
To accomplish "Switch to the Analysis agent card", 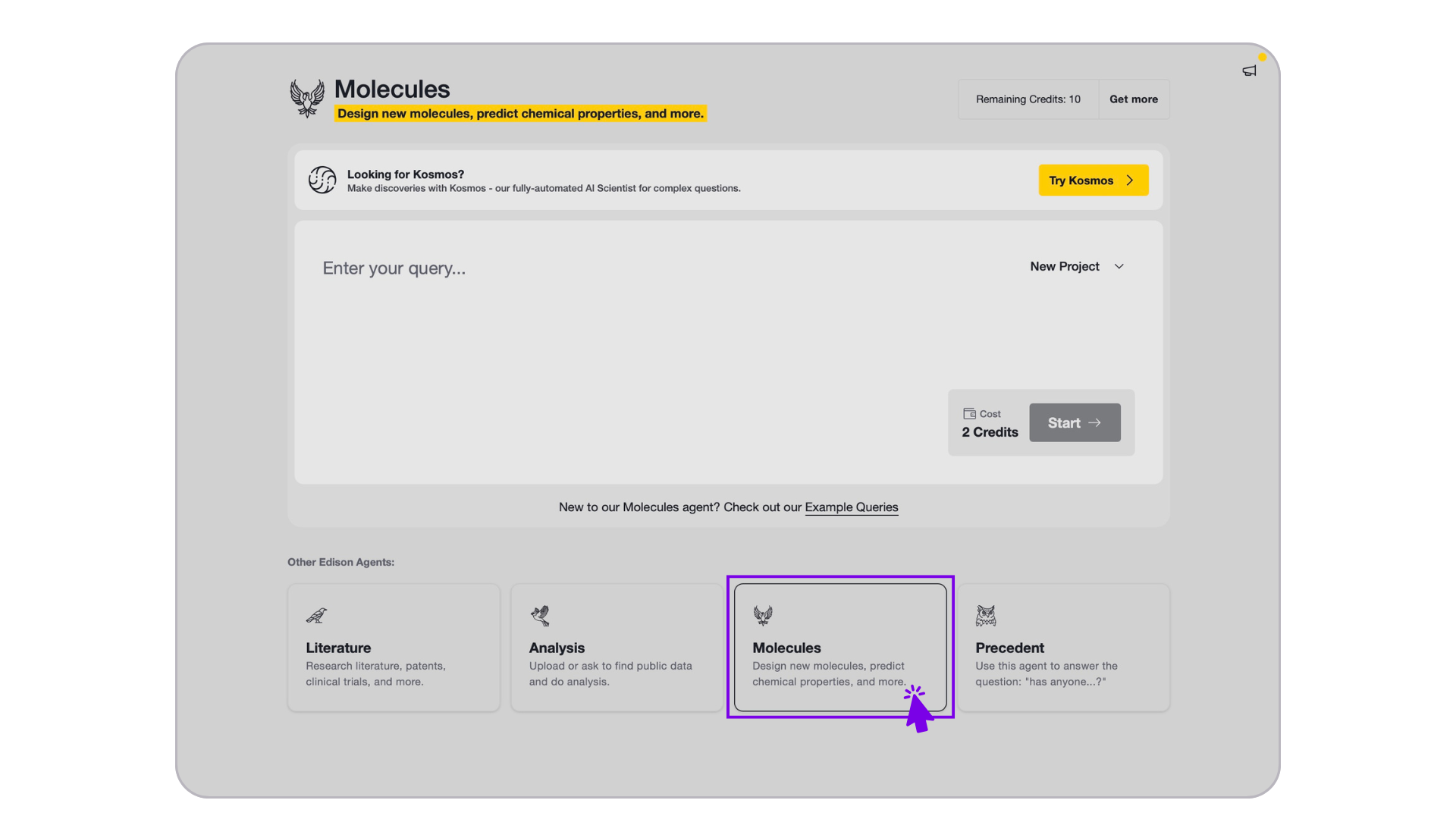I will (x=617, y=647).
